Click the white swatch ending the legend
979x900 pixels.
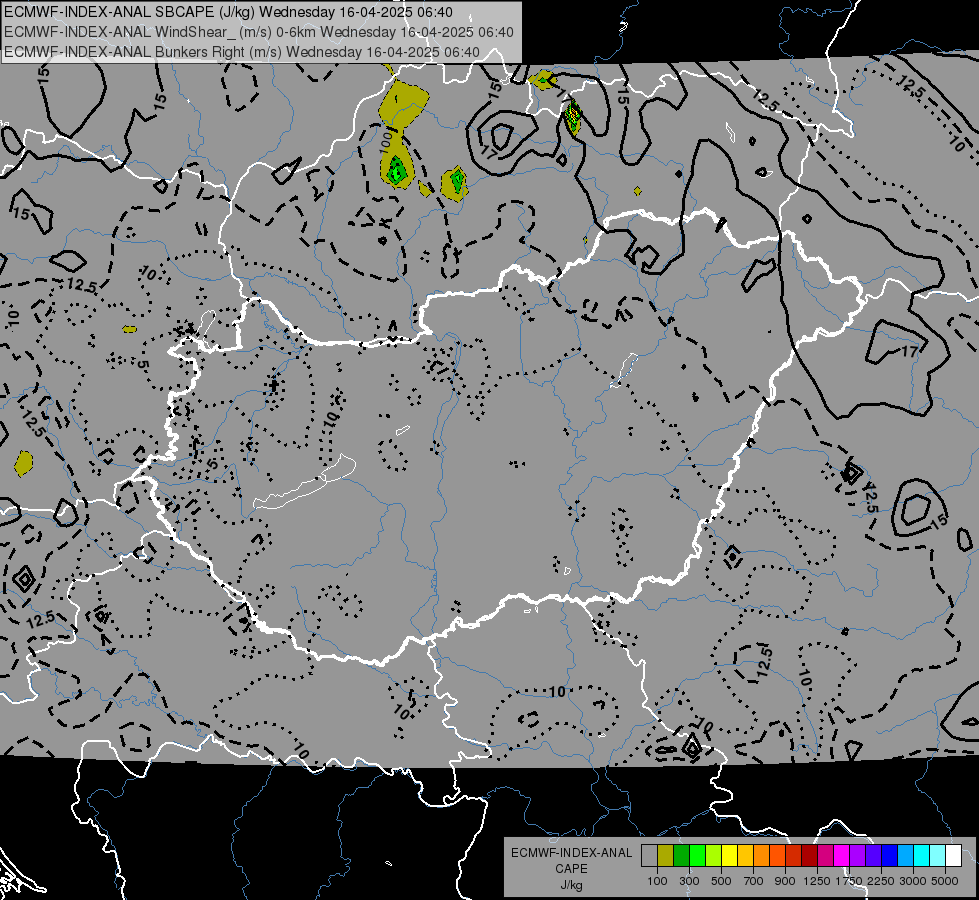click(x=953, y=856)
